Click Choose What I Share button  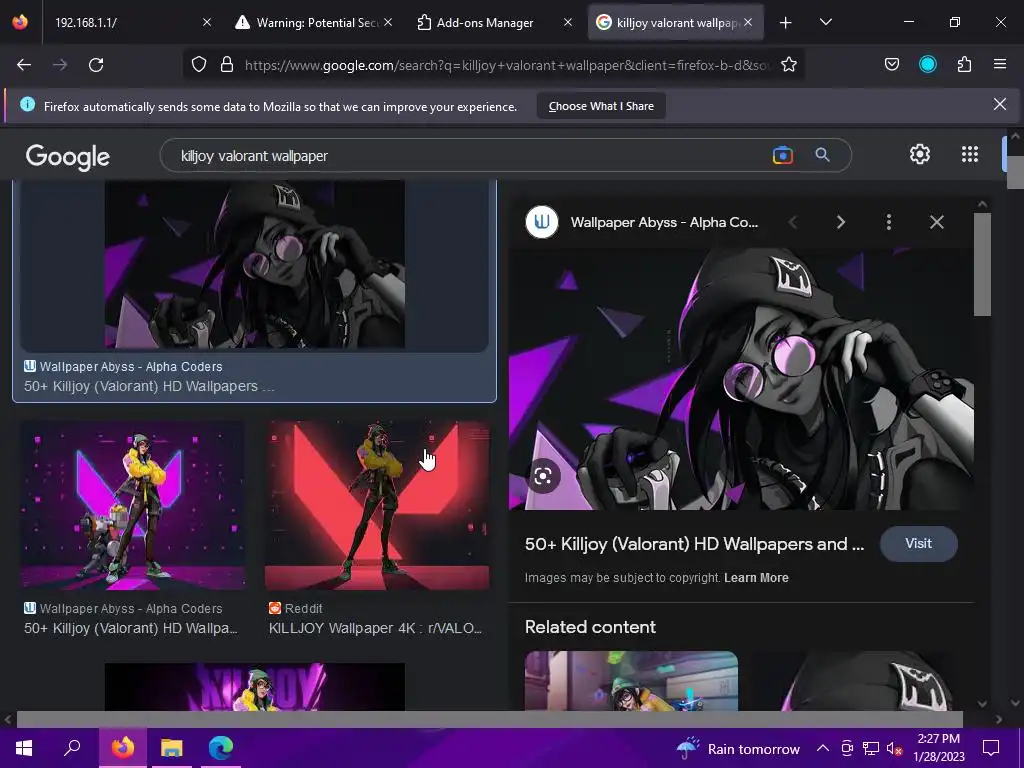click(601, 106)
